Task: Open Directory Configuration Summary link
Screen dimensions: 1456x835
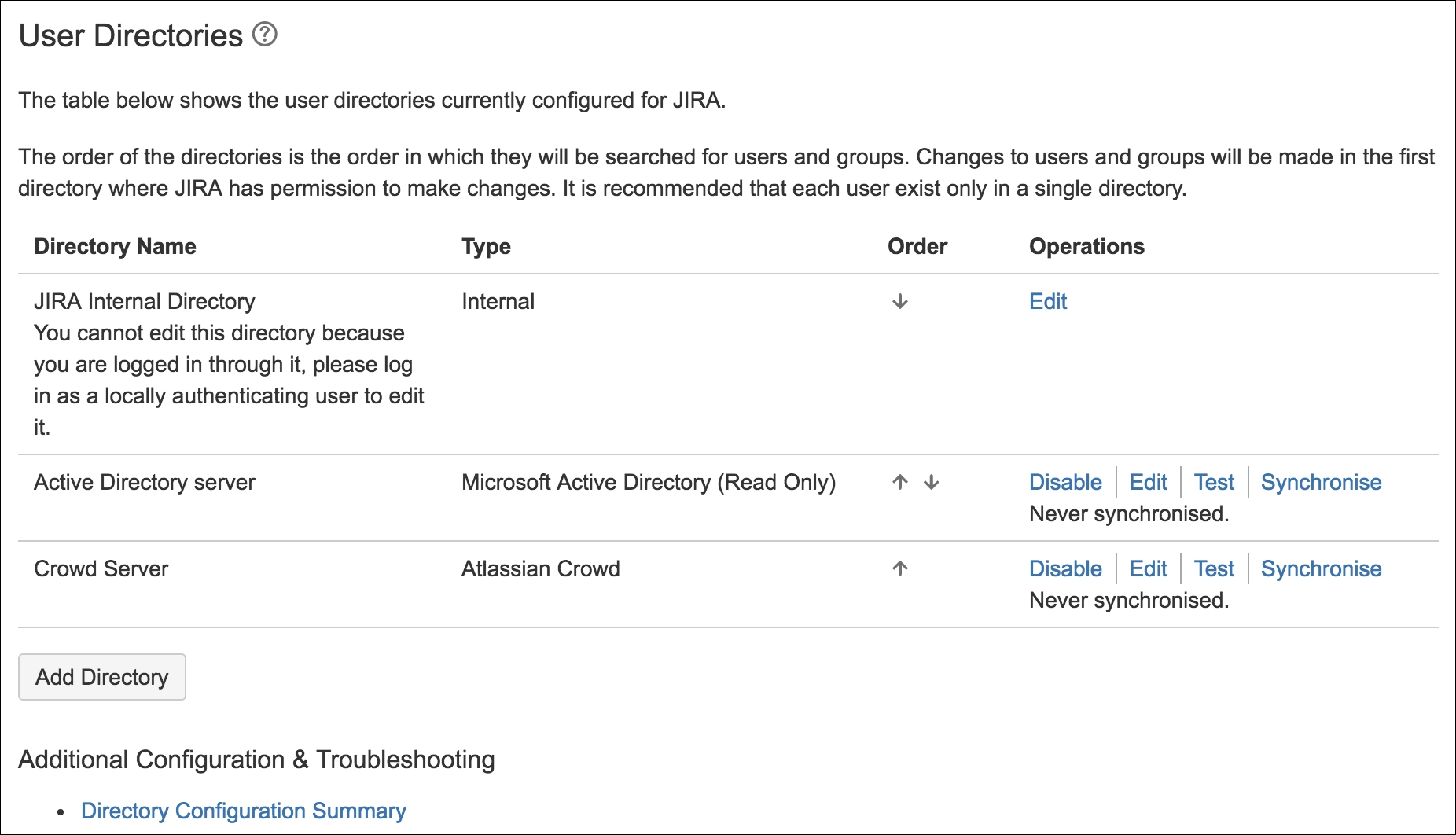Action: (244, 811)
